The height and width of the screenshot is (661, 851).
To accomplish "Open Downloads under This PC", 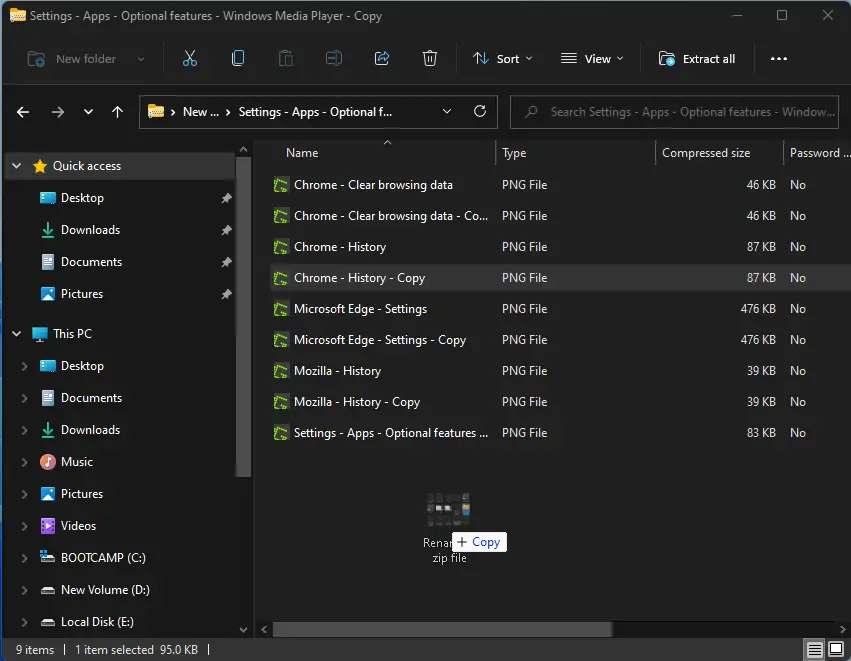I will click(90, 430).
